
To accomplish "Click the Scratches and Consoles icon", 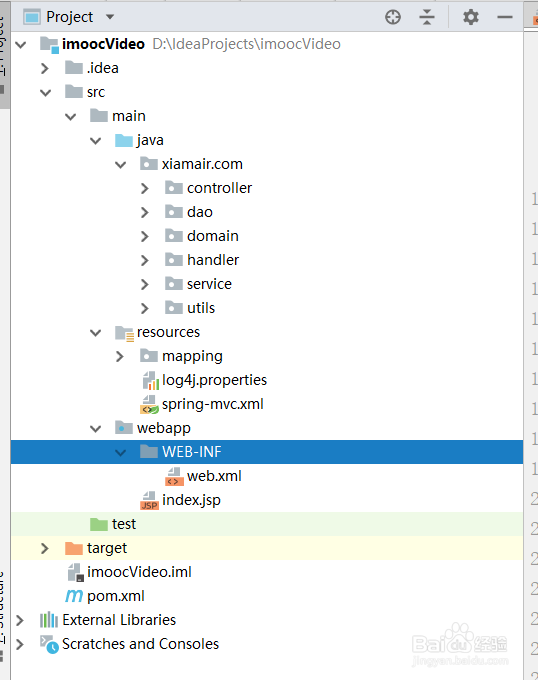I will point(49,644).
